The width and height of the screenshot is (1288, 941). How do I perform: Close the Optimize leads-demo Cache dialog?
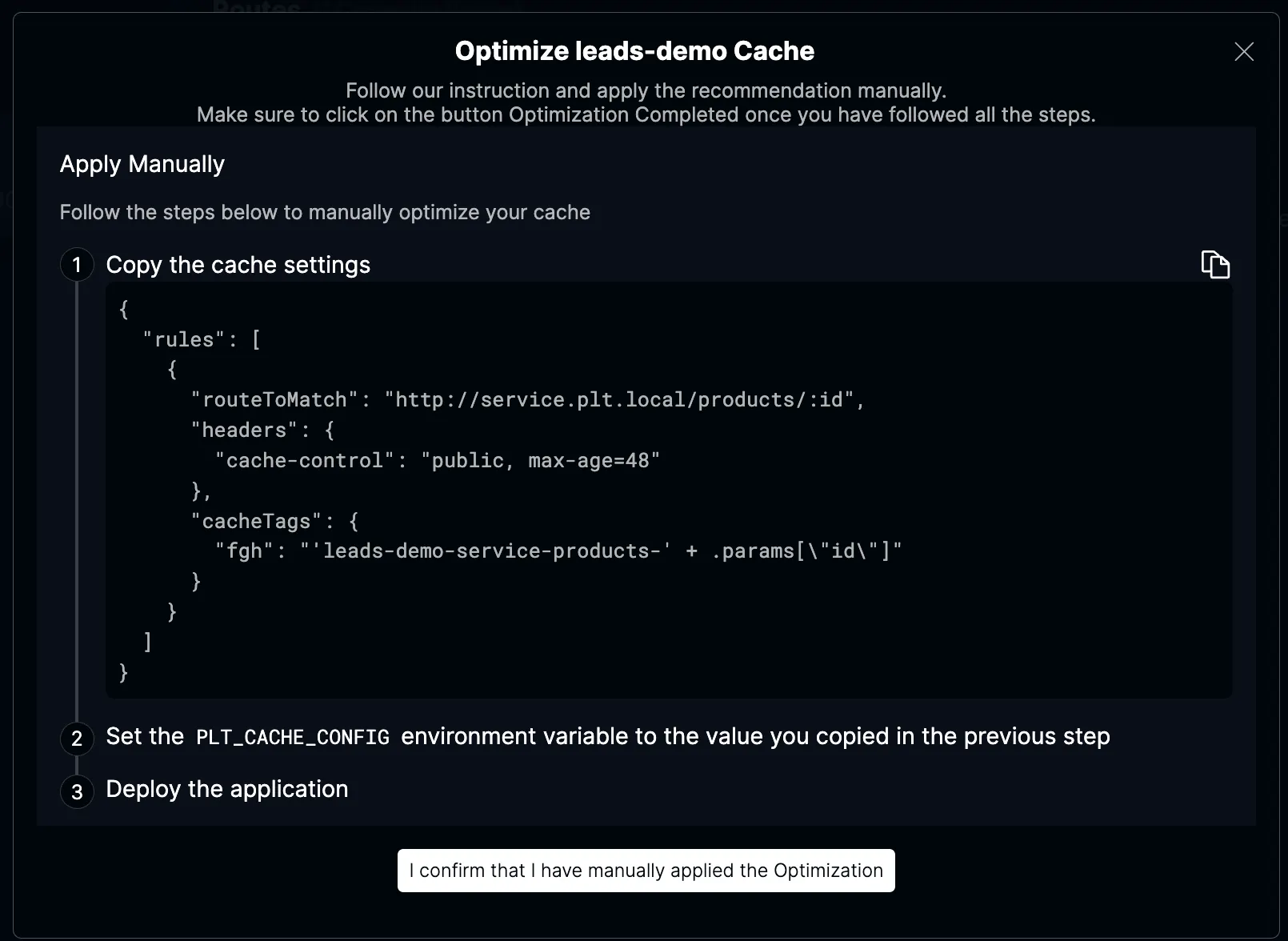[x=1243, y=52]
